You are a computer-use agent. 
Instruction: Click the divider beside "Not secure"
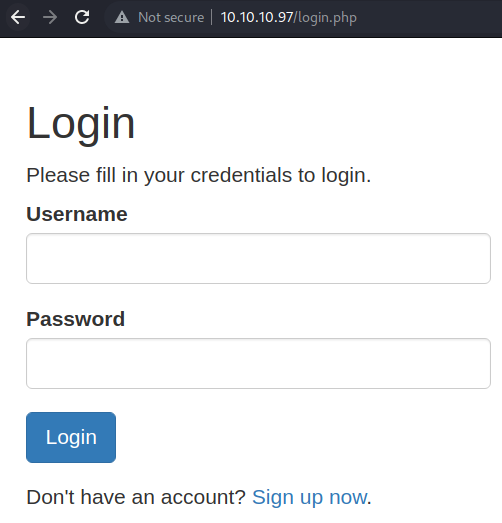click(x=211, y=17)
